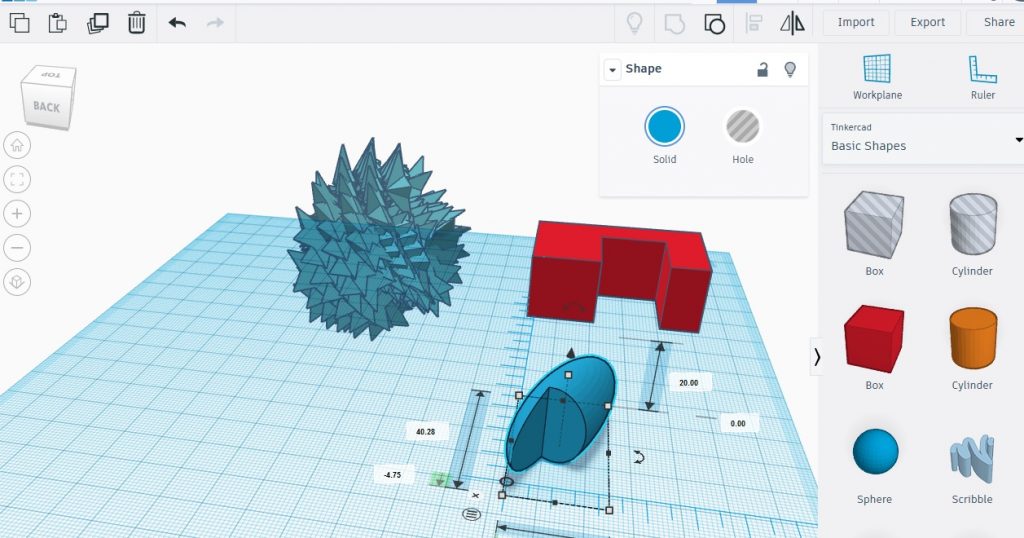Open the Align tool

754,24
